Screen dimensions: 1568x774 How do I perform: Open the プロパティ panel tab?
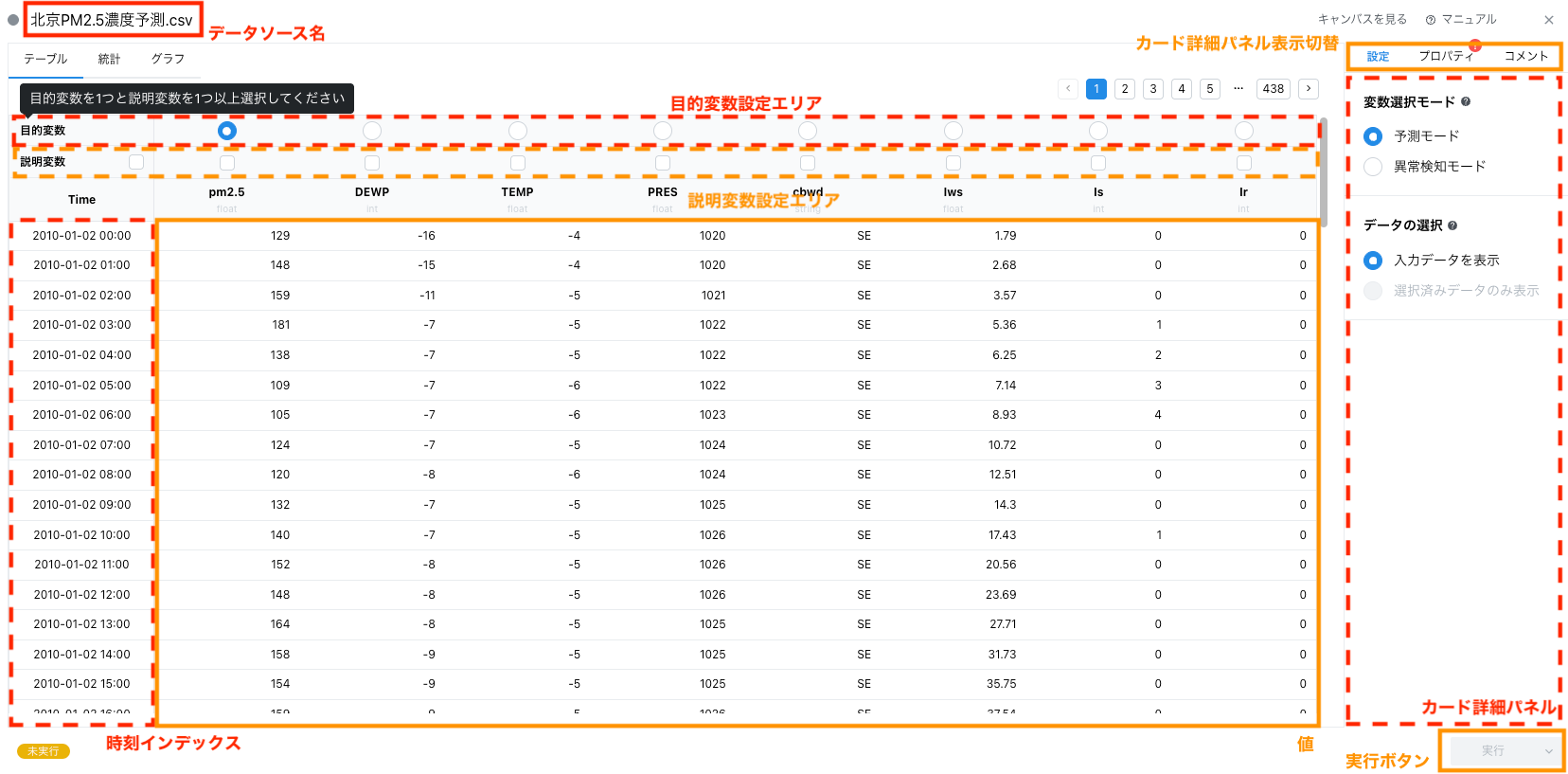click(x=1446, y=56)
